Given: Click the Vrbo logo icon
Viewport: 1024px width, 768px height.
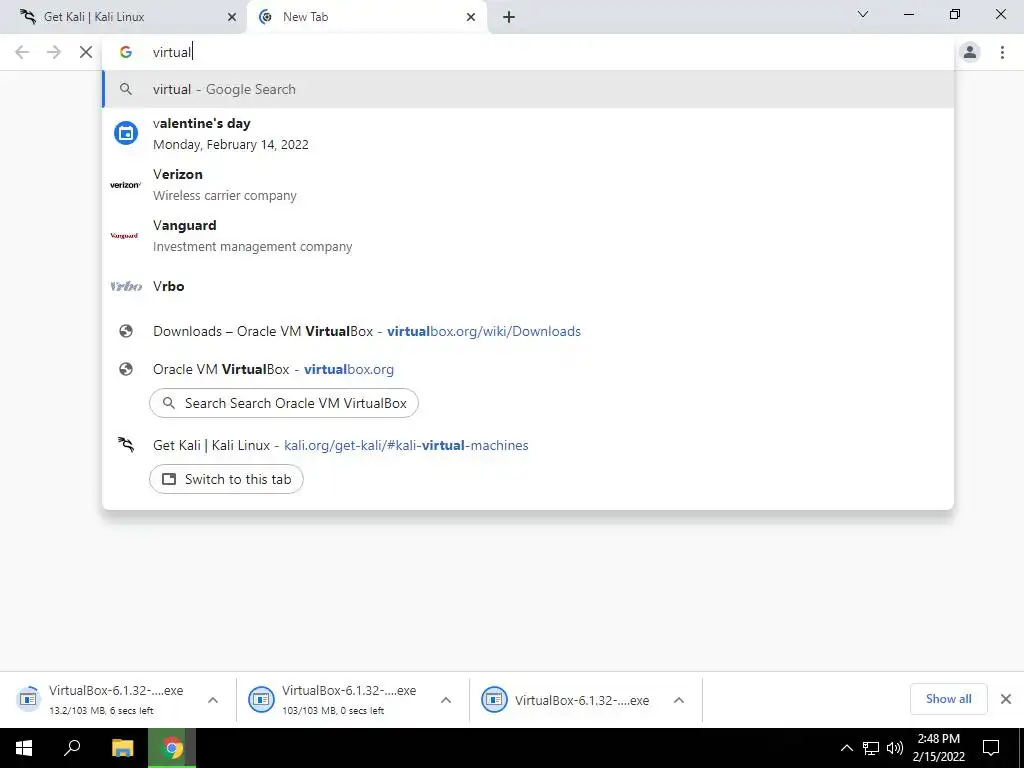Looking at the screenshot, I should tap(126, 286).
